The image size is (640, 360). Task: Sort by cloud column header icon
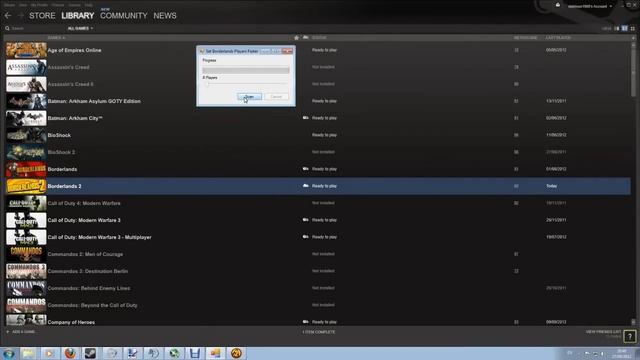click(x=305, y=38)
